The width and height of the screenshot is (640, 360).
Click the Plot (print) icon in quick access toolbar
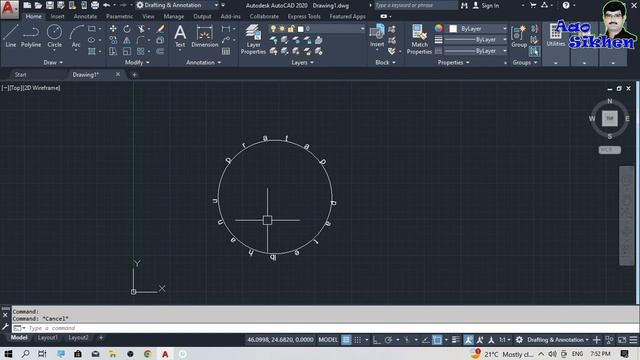(x=95, y=5)
